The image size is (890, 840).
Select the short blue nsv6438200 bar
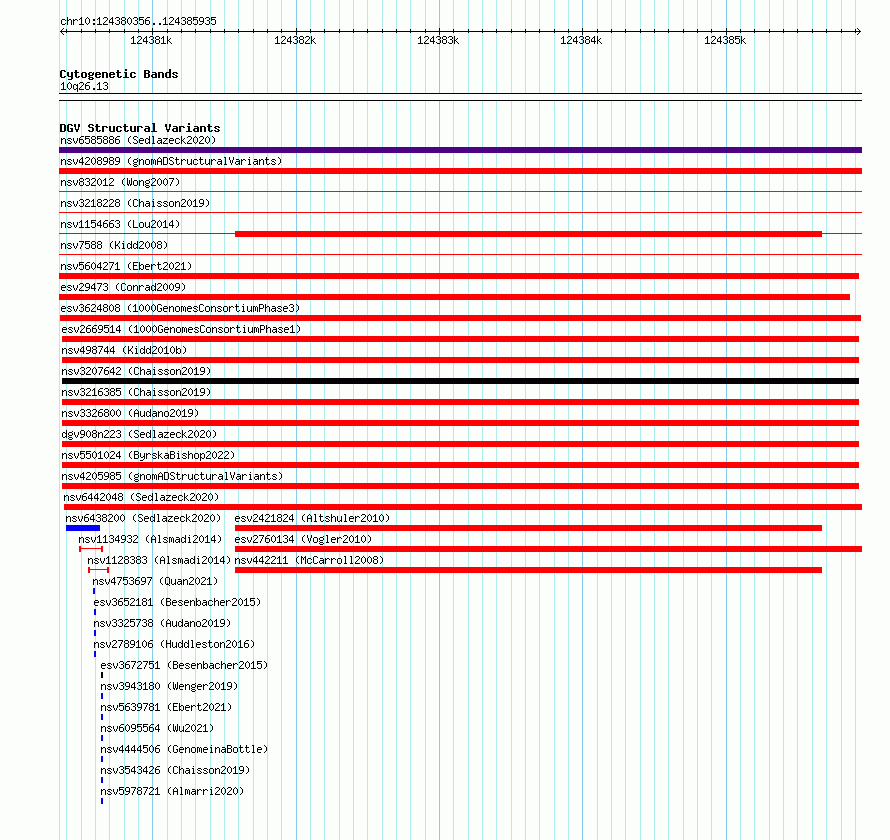tap(83, 528)
